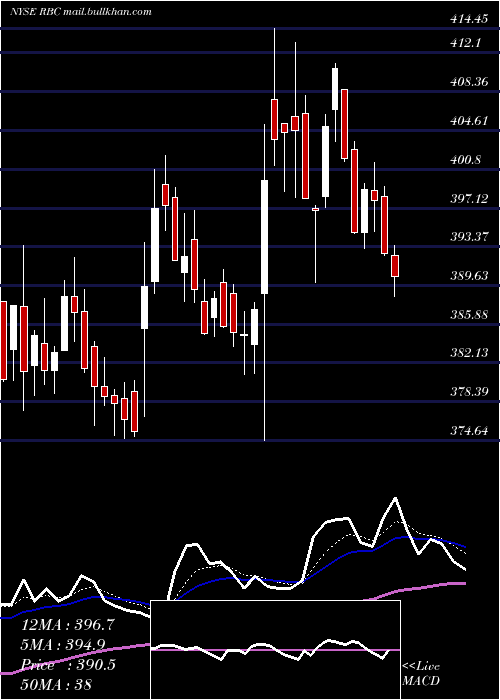Select the last red candlestick near 390
500x700 pixels.
click(395, 266)
